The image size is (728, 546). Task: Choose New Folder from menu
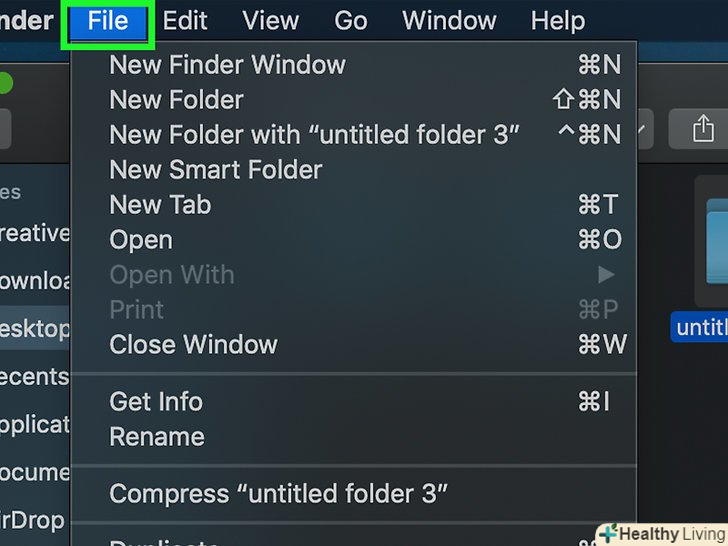(x=176, y=100)
